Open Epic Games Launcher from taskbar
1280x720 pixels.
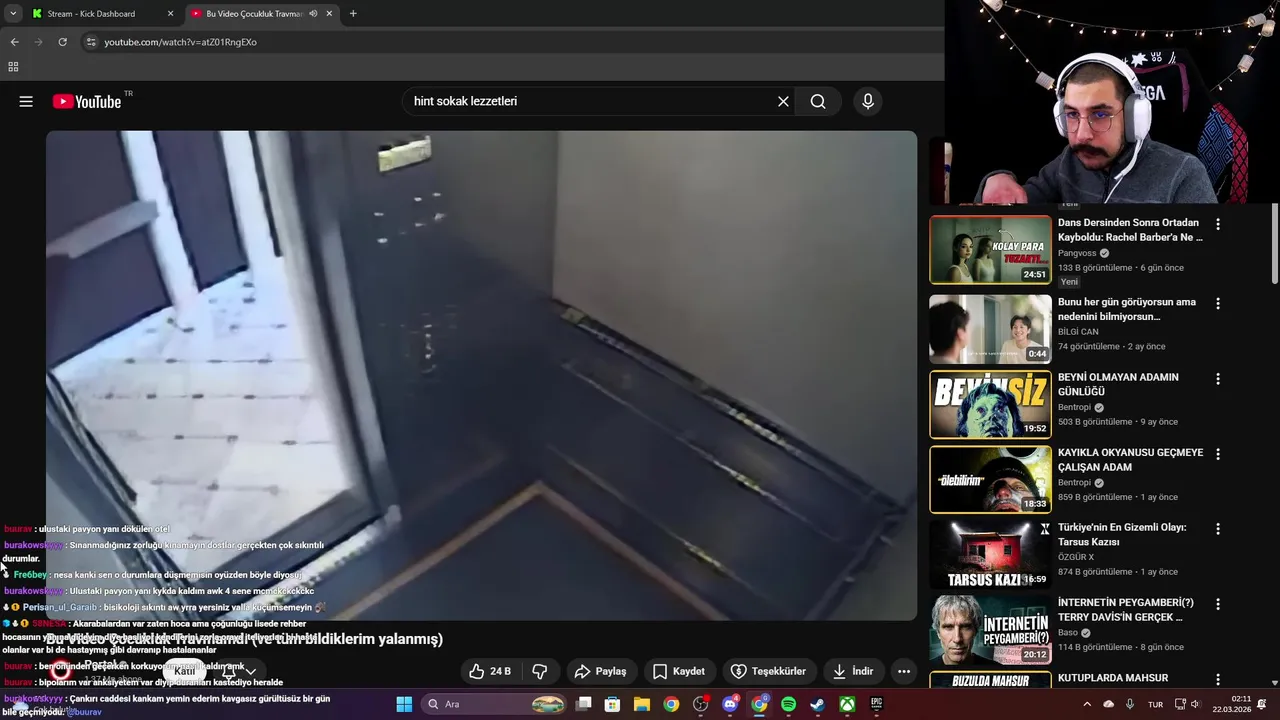[876, 704]
